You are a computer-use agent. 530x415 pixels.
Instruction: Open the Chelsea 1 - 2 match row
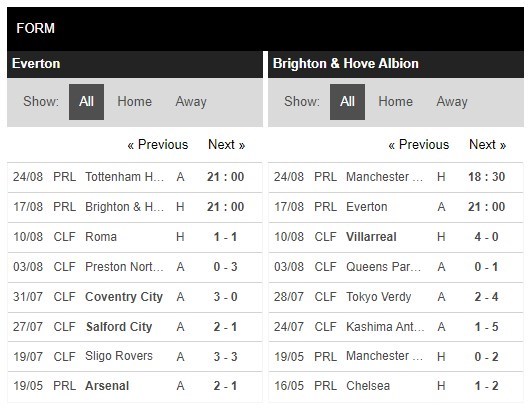coord(396,386)
